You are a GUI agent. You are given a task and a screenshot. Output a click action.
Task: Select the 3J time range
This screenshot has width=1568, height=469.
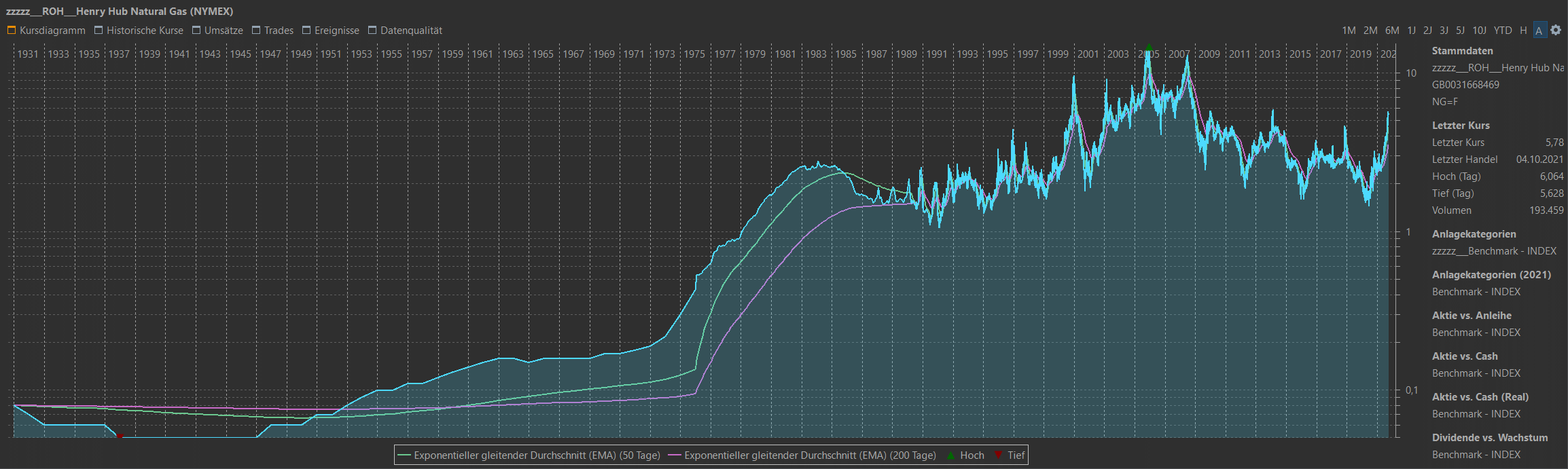(1444, 31)
